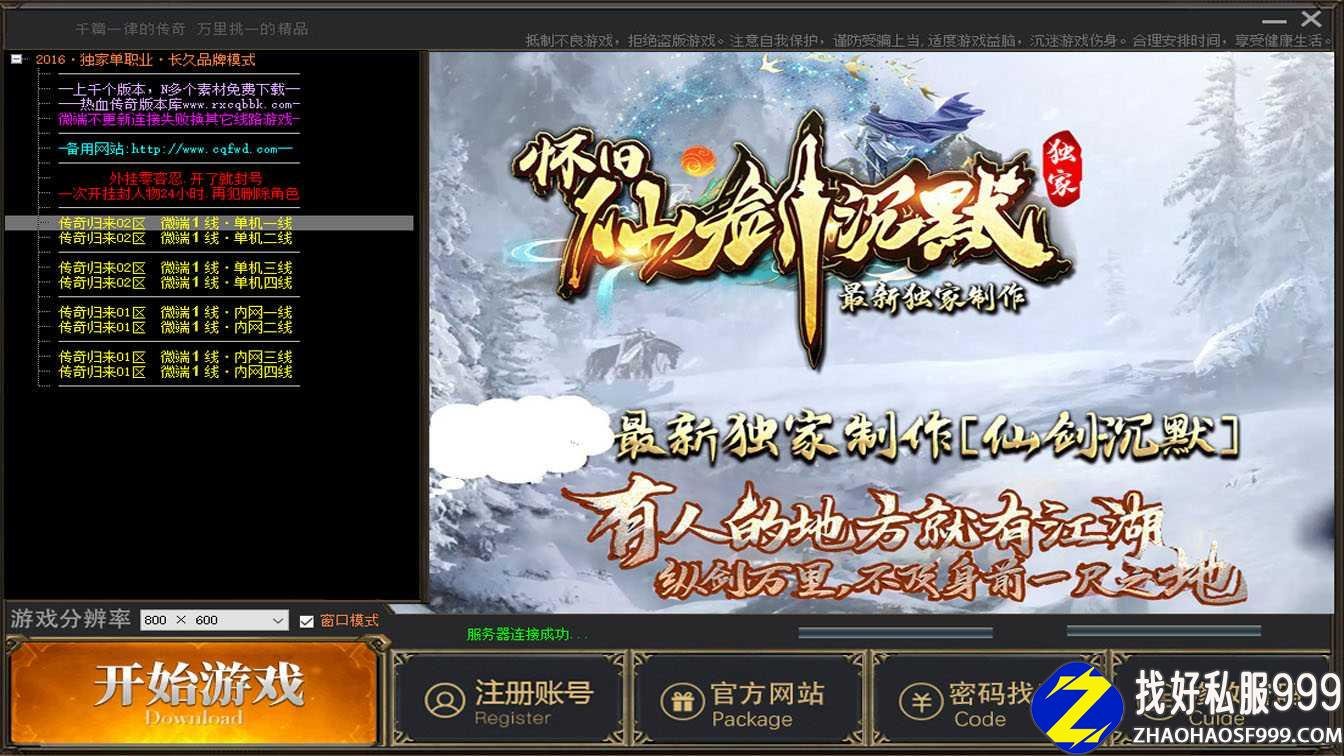Click the yen coin Code icon
The height and width of the screenshot is (756, 1344).
click(x=920, y=701)
